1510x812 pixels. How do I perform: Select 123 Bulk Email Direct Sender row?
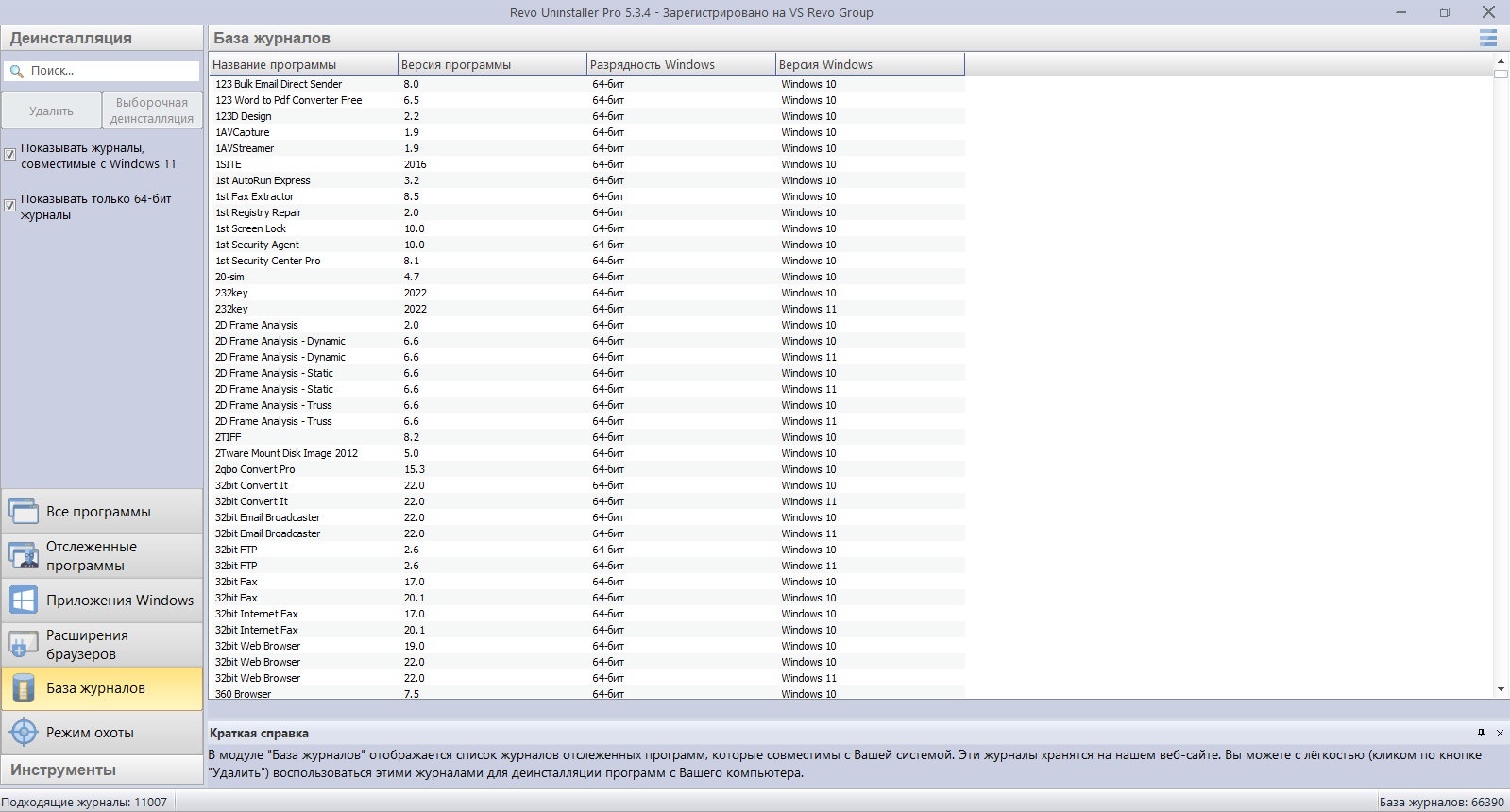tap(586, 84)
